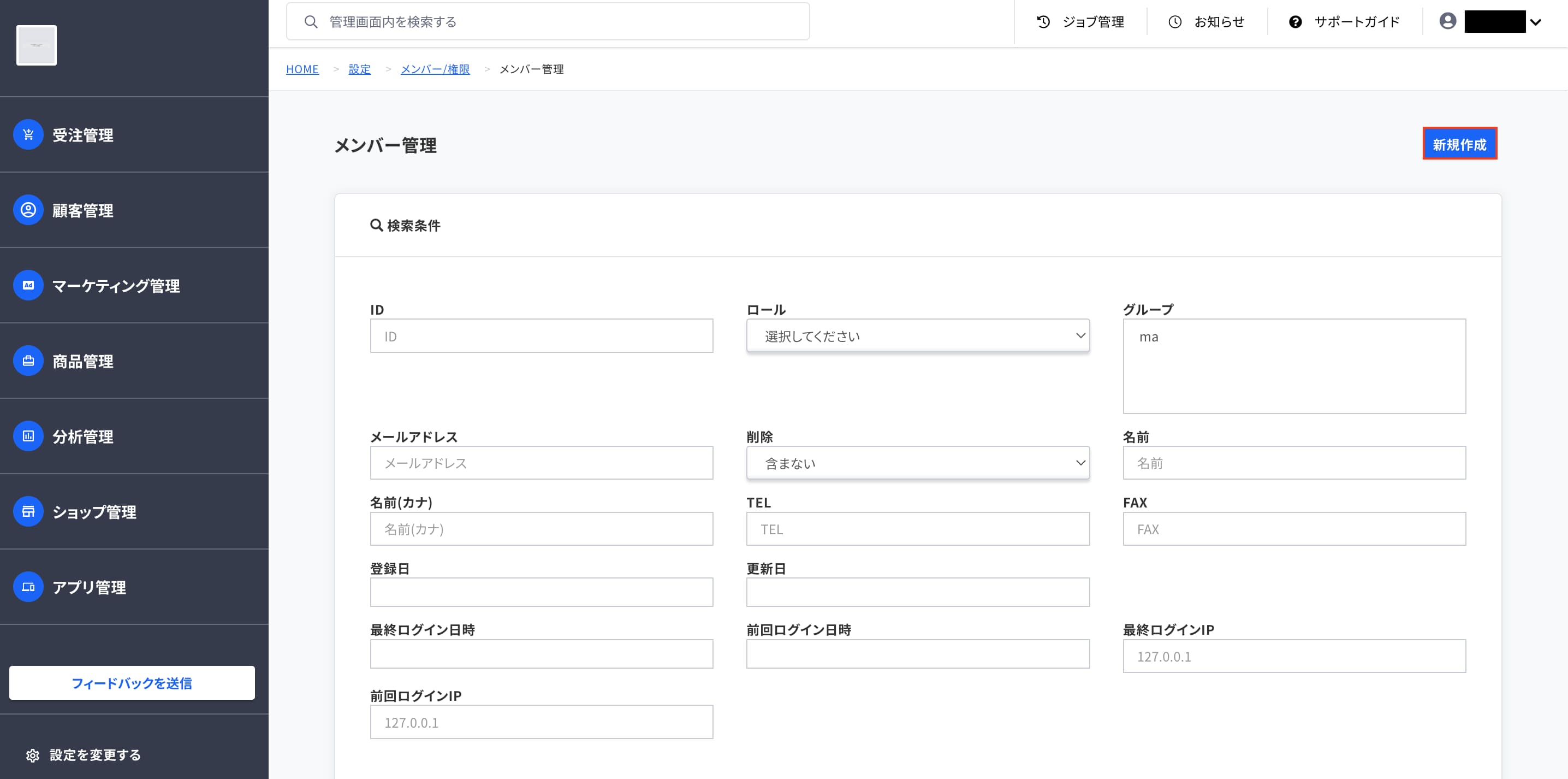The width and height of the screenshot is (1568, 779).
Task: Click the サポートガイド question mark icon
Action: [x=1296, y=21]
